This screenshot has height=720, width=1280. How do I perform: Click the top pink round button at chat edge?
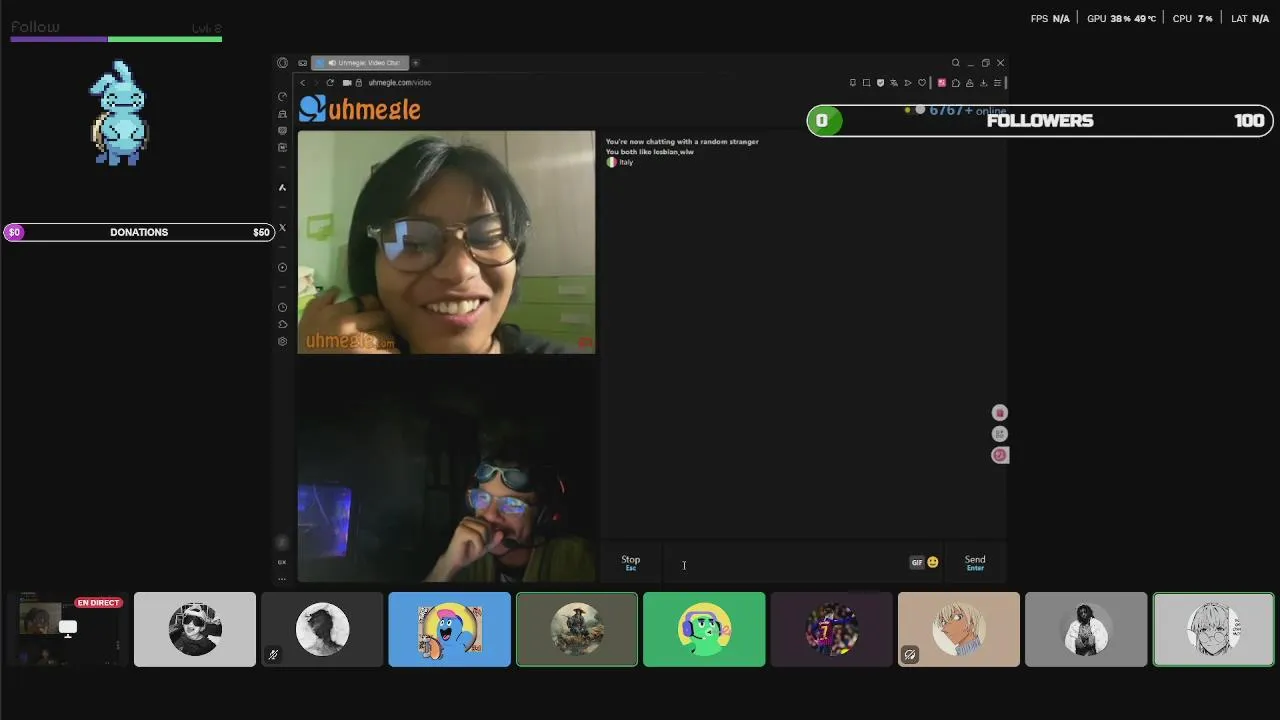point(999,413)
